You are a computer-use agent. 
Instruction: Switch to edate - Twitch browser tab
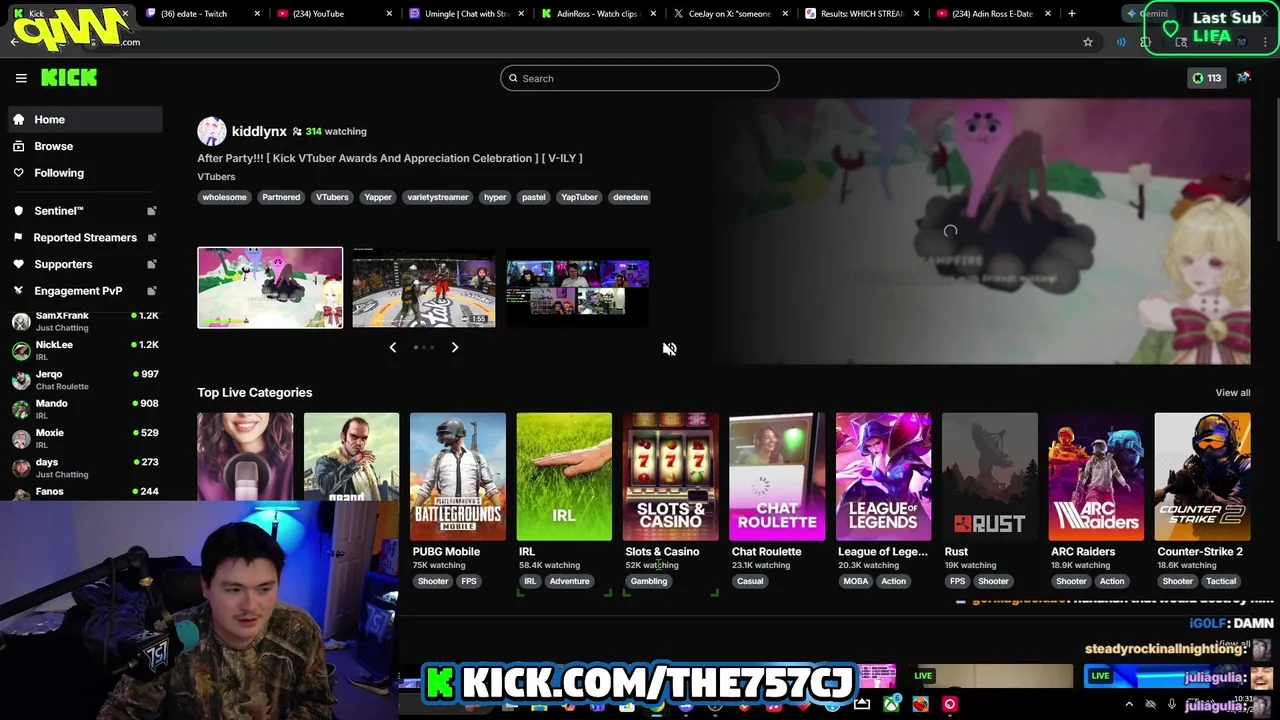[x=203, y=14]
